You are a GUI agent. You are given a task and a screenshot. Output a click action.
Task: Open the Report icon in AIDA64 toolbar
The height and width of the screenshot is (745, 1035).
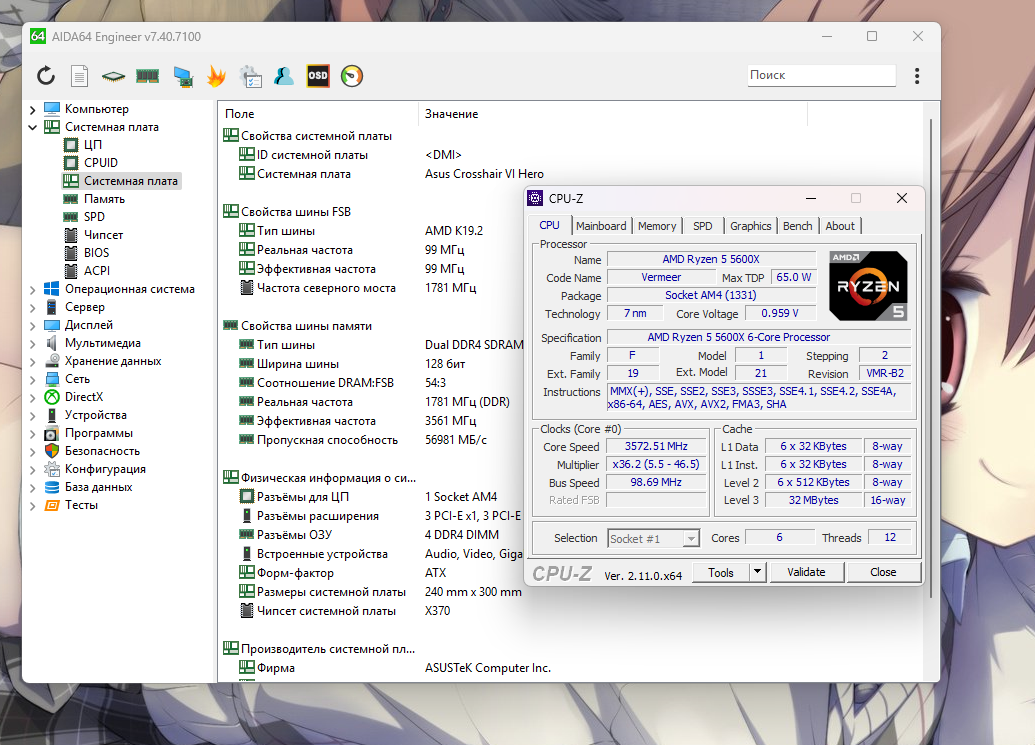pyautogui.click(x=79, y=76)
